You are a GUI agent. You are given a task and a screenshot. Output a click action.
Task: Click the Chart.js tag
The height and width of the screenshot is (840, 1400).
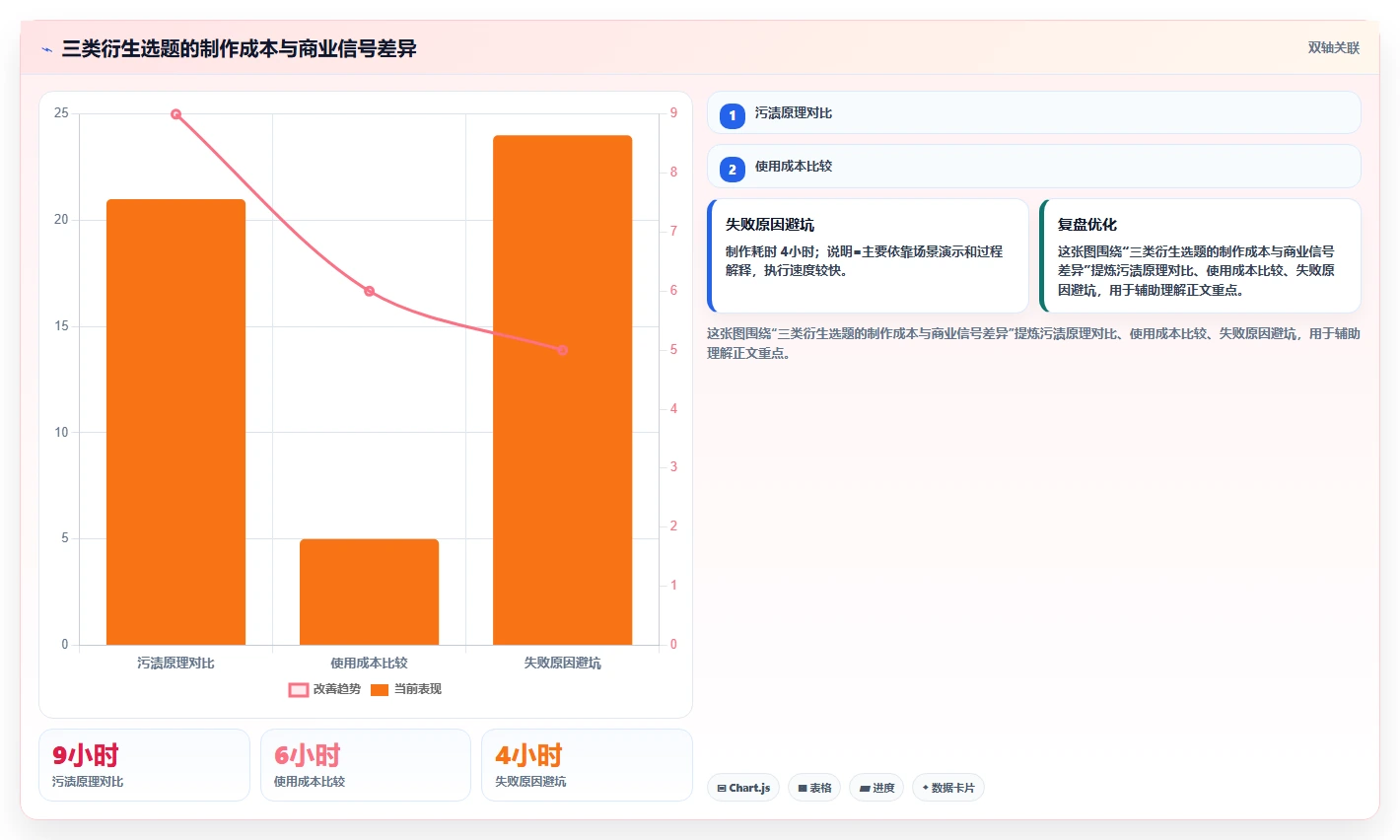click(743, 788)
